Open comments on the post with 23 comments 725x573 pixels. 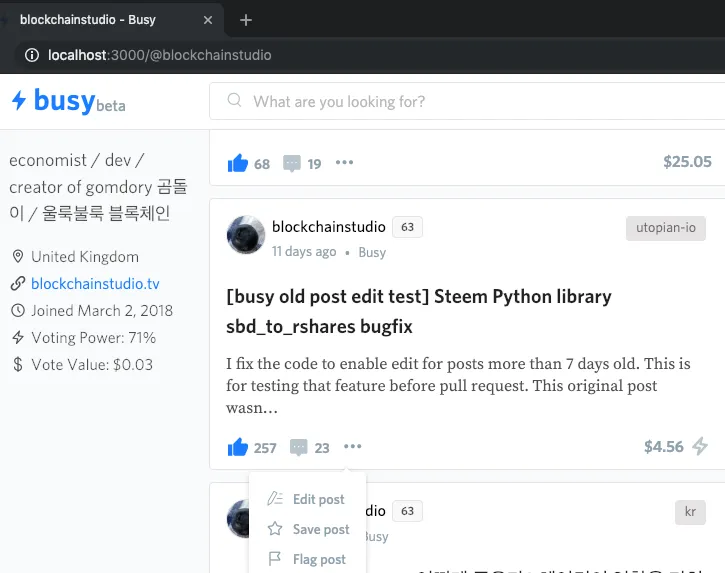[x=298, y=448]
